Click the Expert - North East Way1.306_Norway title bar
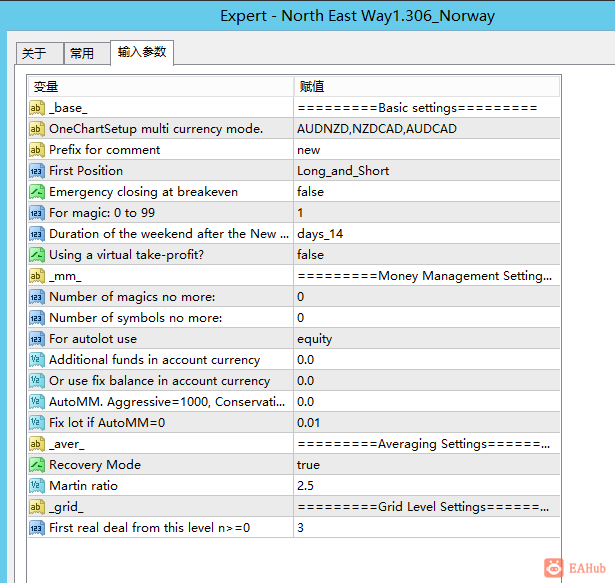Screen dimensions: 615x583 (357, 16)
